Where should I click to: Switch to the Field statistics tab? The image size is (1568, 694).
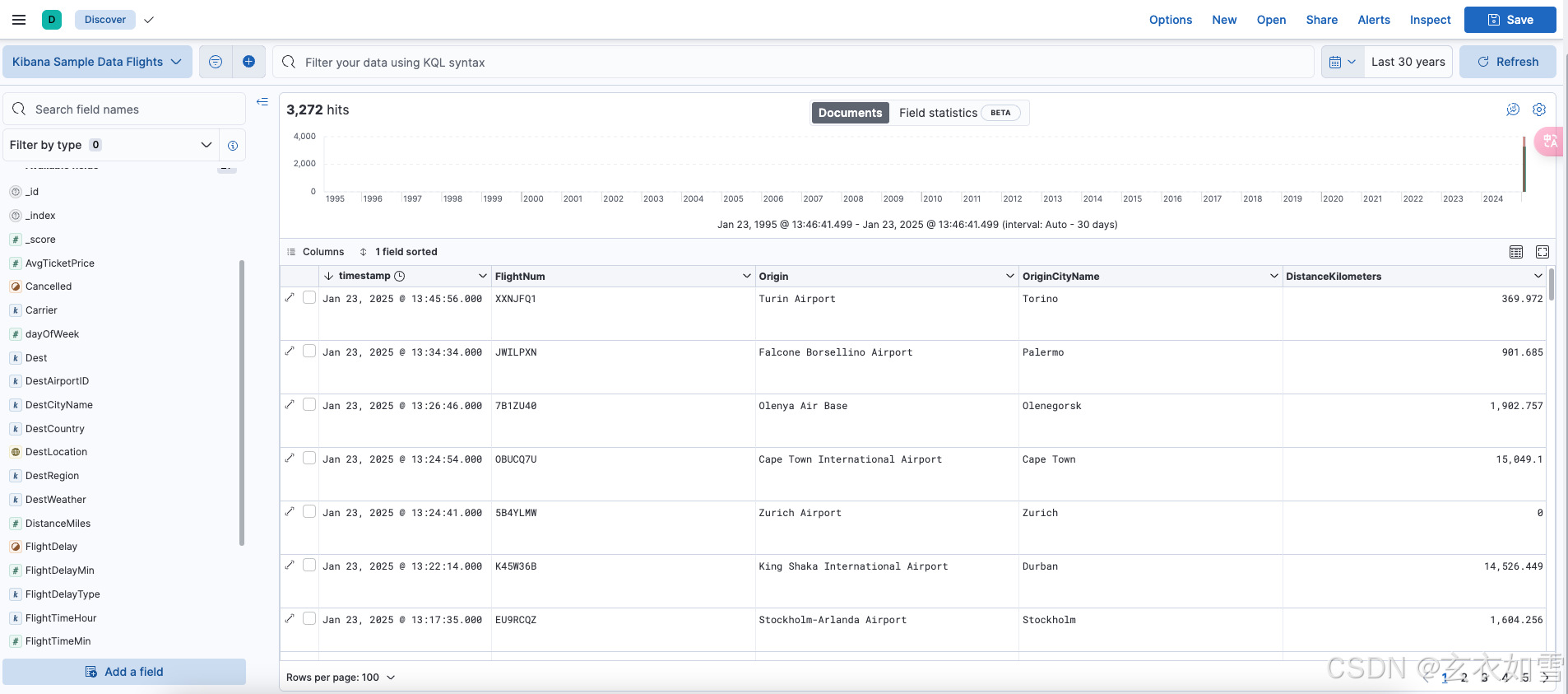pyautogui.click(x=959, y=113)
